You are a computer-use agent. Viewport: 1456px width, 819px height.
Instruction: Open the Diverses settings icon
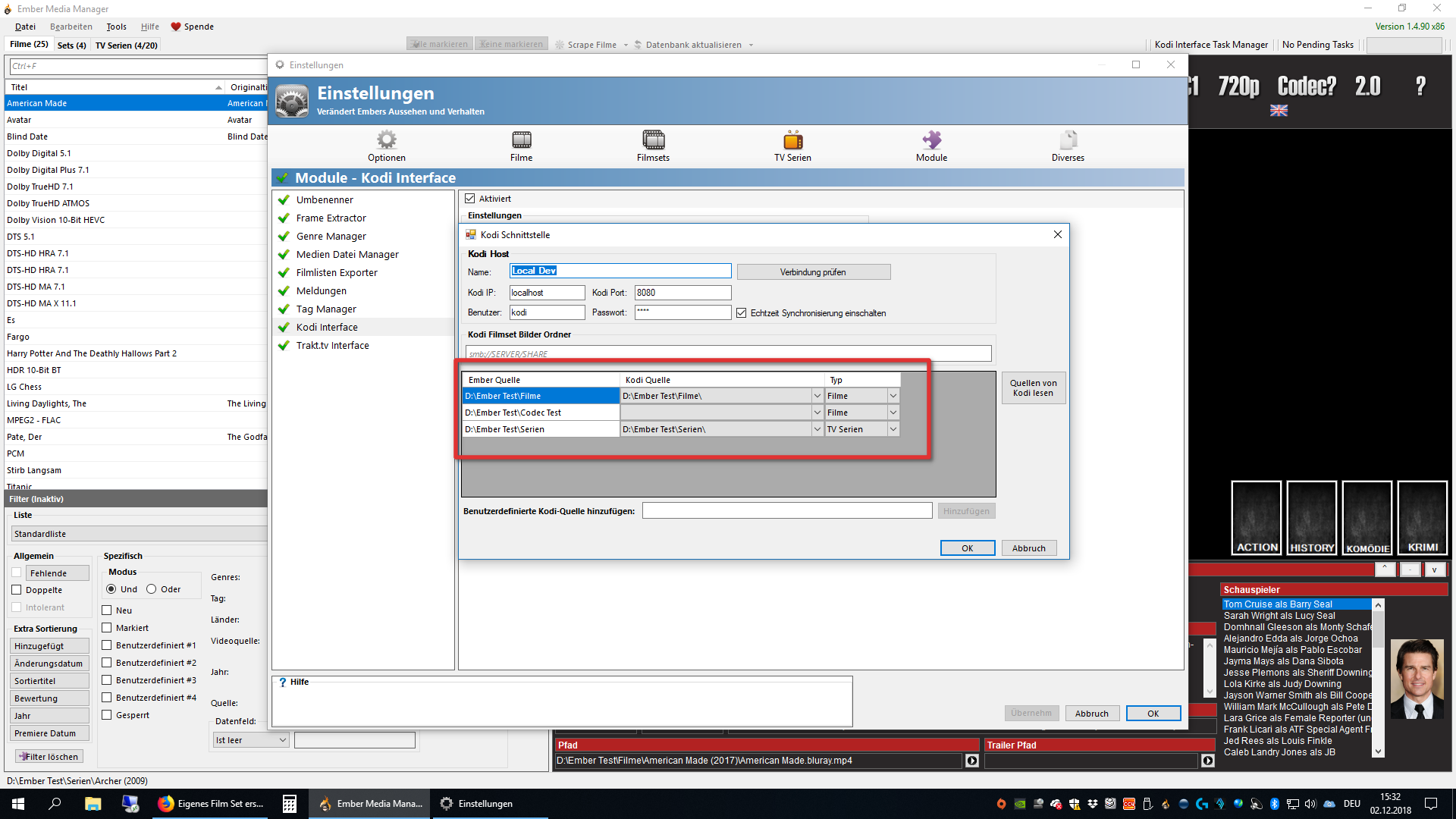pos(1068,140)
